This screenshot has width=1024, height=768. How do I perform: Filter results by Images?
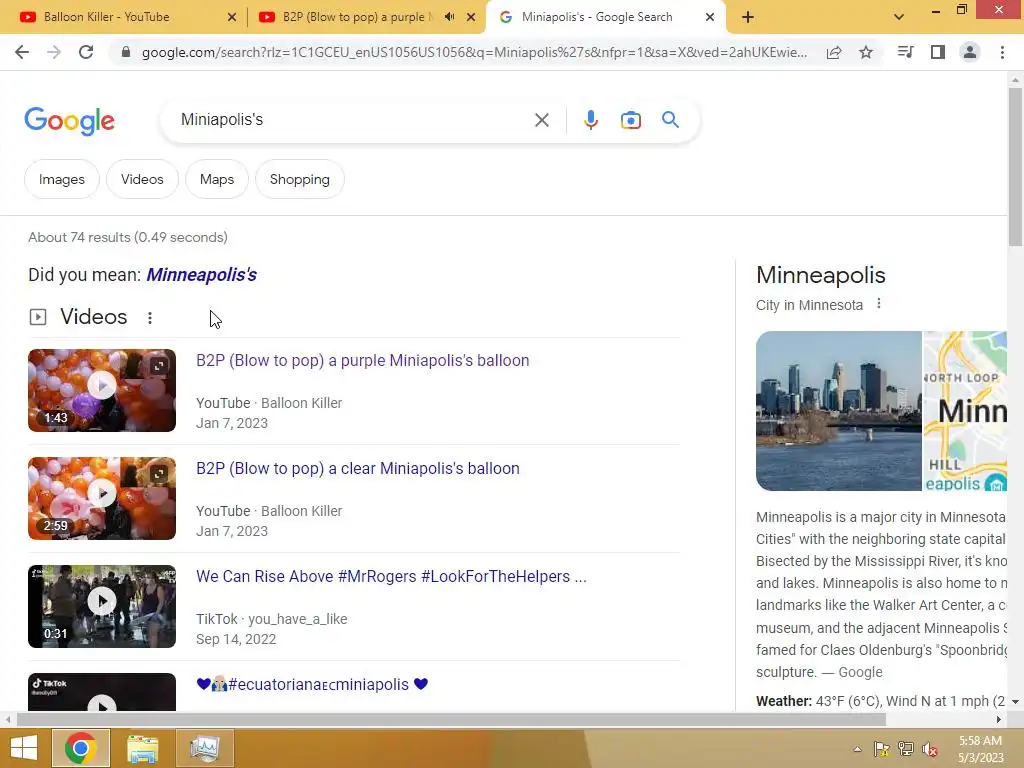coord(61,179)
